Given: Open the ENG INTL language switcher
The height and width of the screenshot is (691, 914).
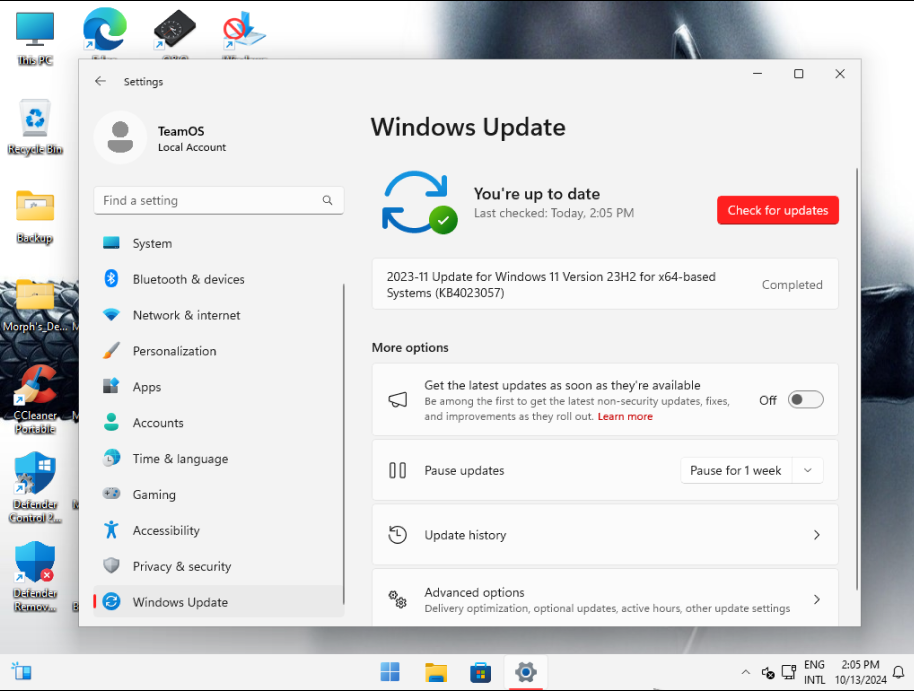Looking at the screenshot, I should [814, 672].
